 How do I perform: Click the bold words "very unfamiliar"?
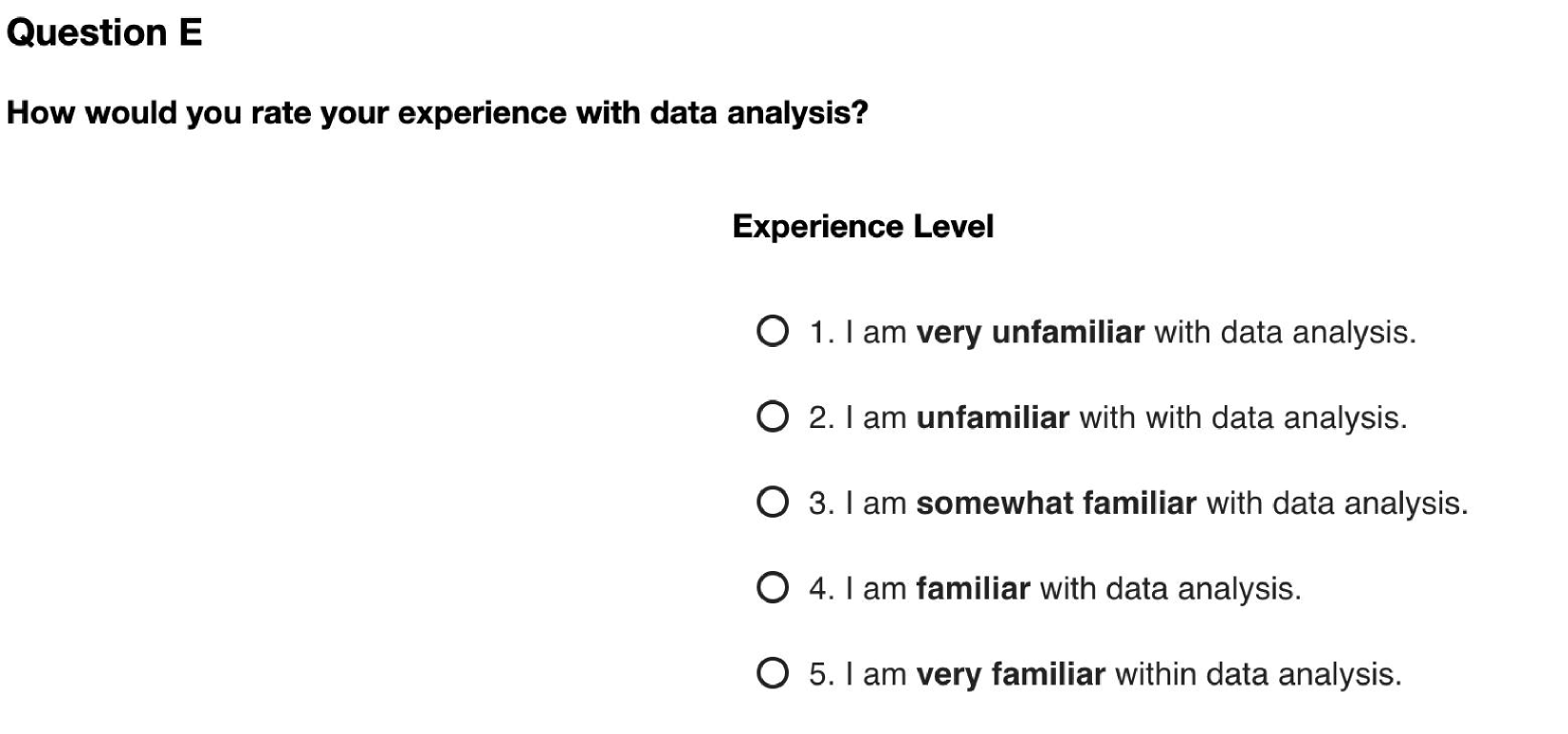[1029, 333]
